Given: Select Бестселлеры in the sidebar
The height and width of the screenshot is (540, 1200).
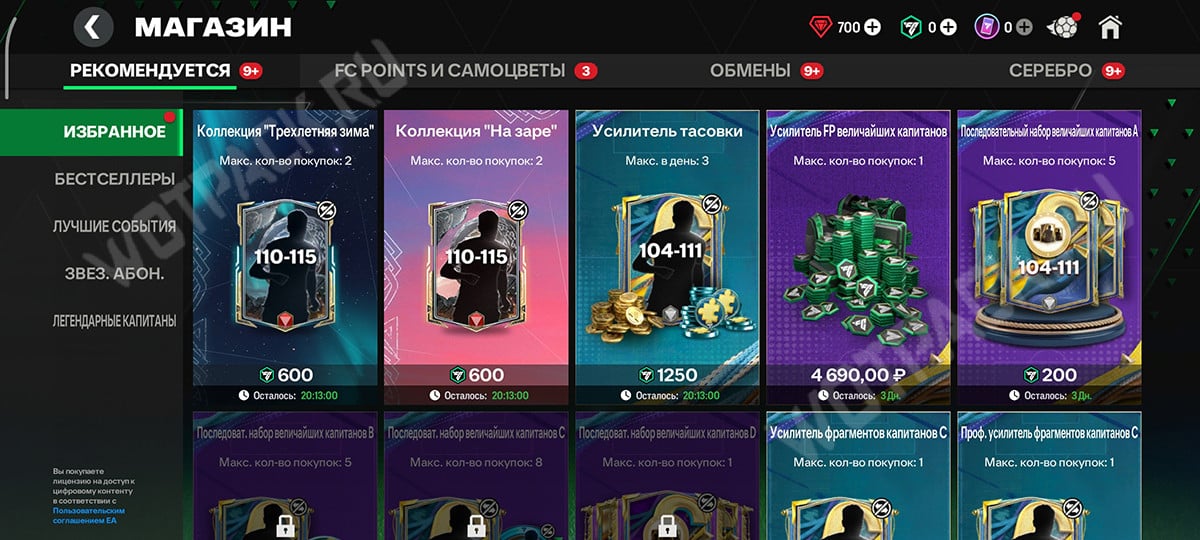Looking at the screenshot, I should 115,179.
